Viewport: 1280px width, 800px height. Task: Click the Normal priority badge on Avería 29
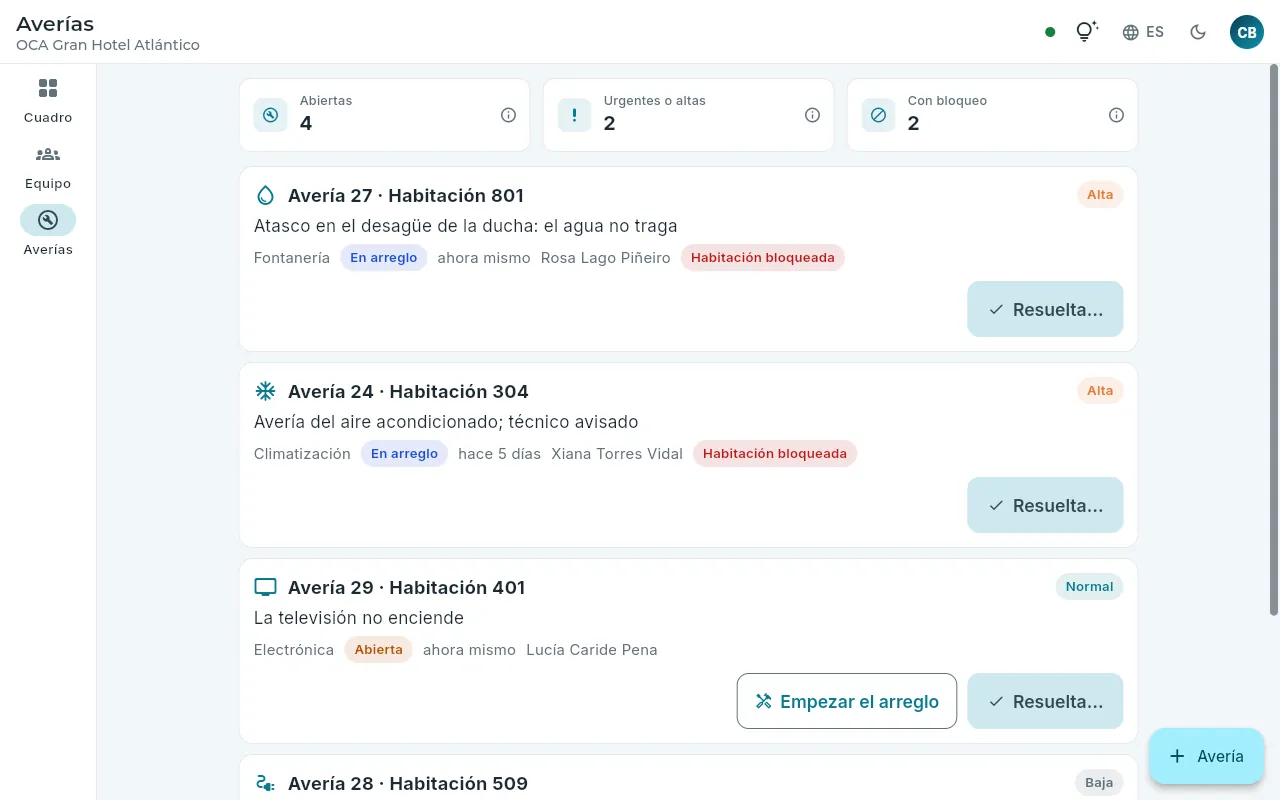pos(1089,587)
